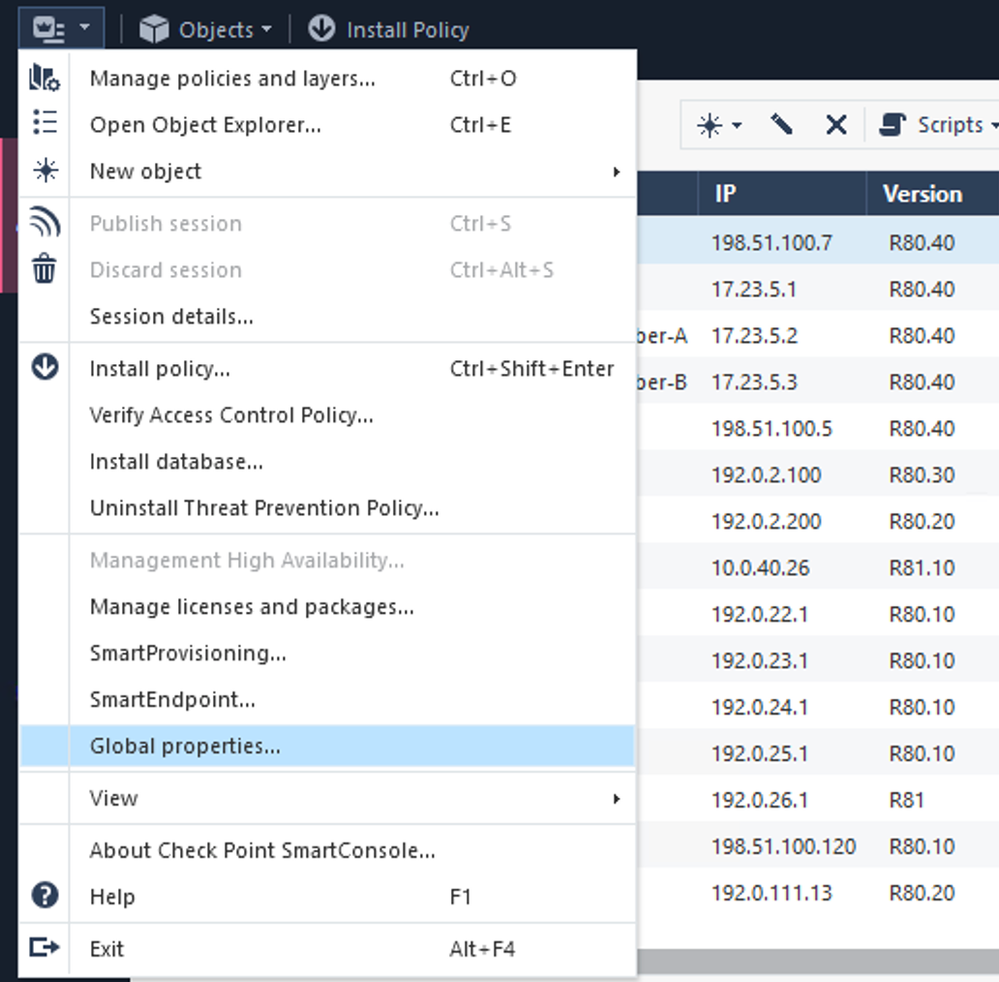999x982 pixels.
Task: Select Manage policies and layers menu entry
Action: tap(327, 78)
